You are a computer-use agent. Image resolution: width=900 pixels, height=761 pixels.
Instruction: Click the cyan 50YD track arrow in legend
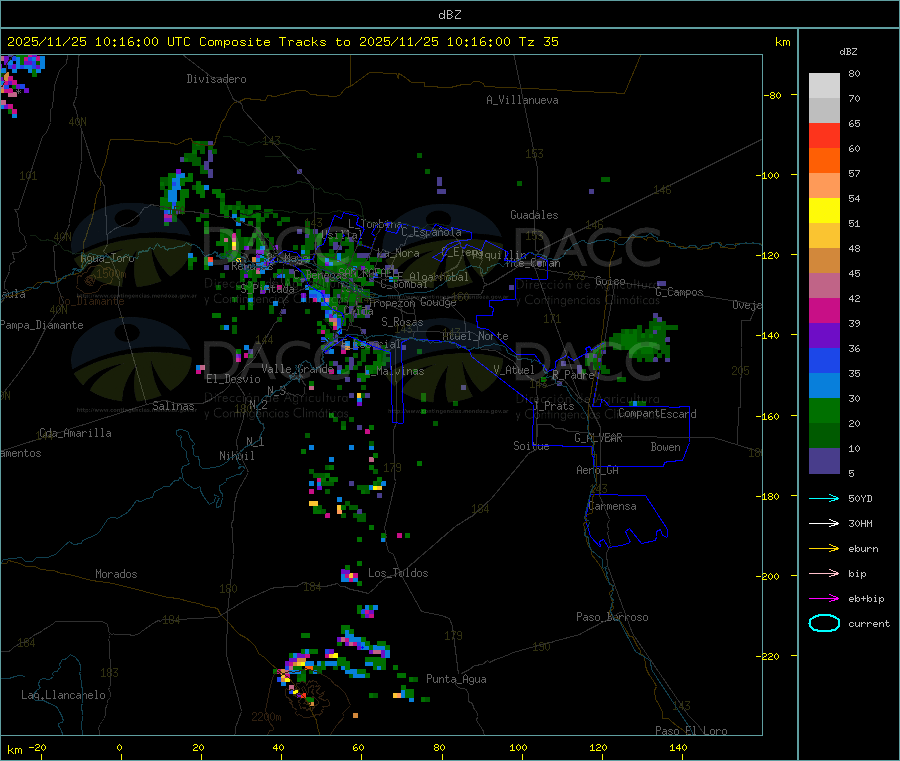(824, 498)
